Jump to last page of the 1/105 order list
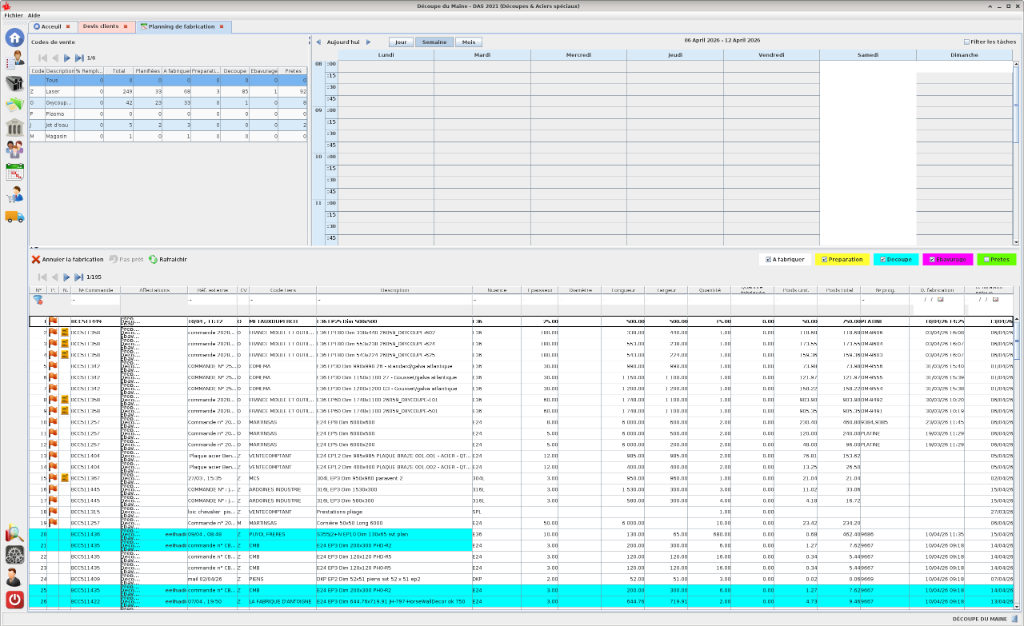Image resolution: width=1024 pixels, height=626 pixels. point(79,277)
